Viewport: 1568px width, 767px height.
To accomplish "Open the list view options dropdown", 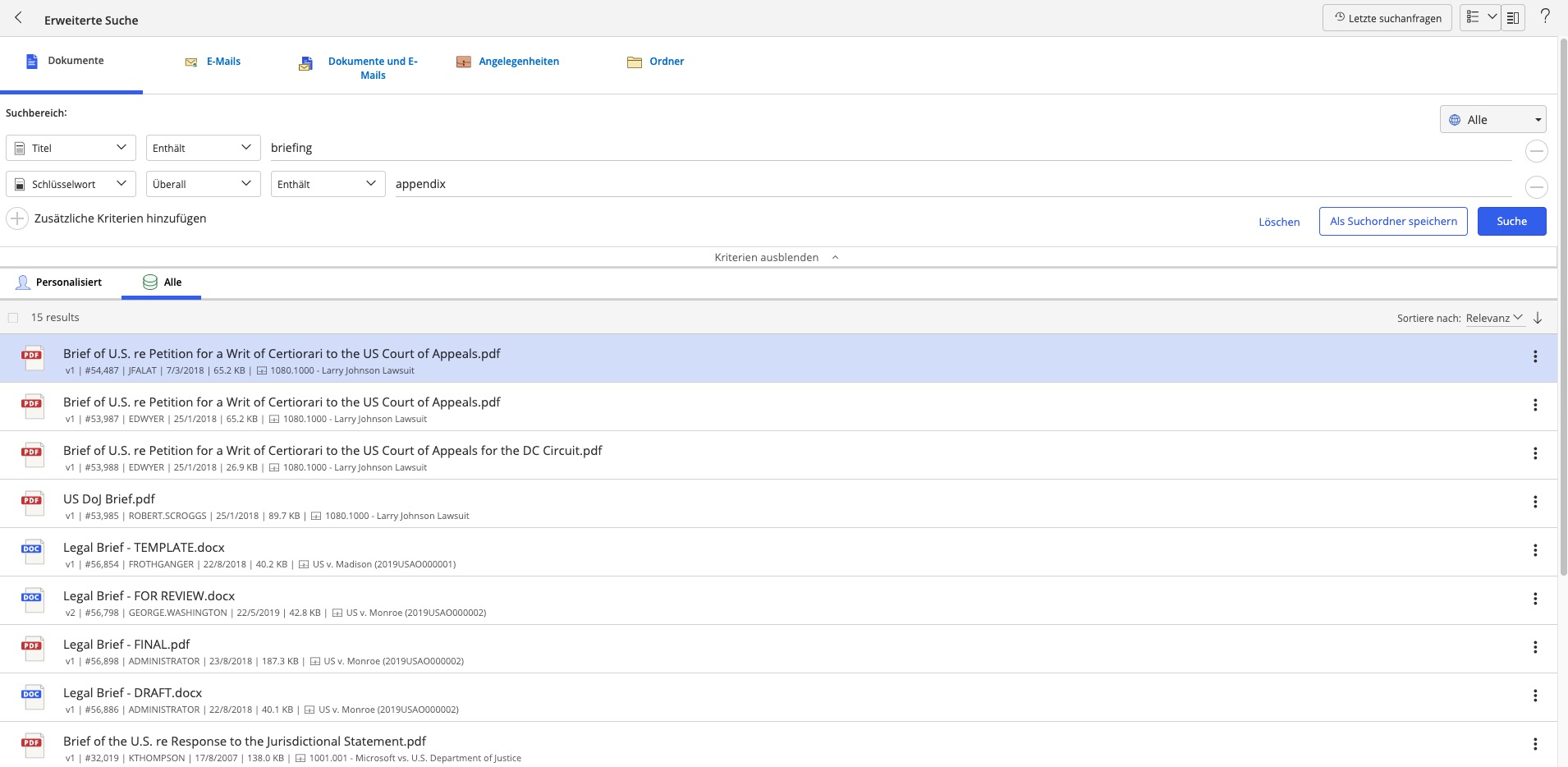I will click(x=1480, y=17).
